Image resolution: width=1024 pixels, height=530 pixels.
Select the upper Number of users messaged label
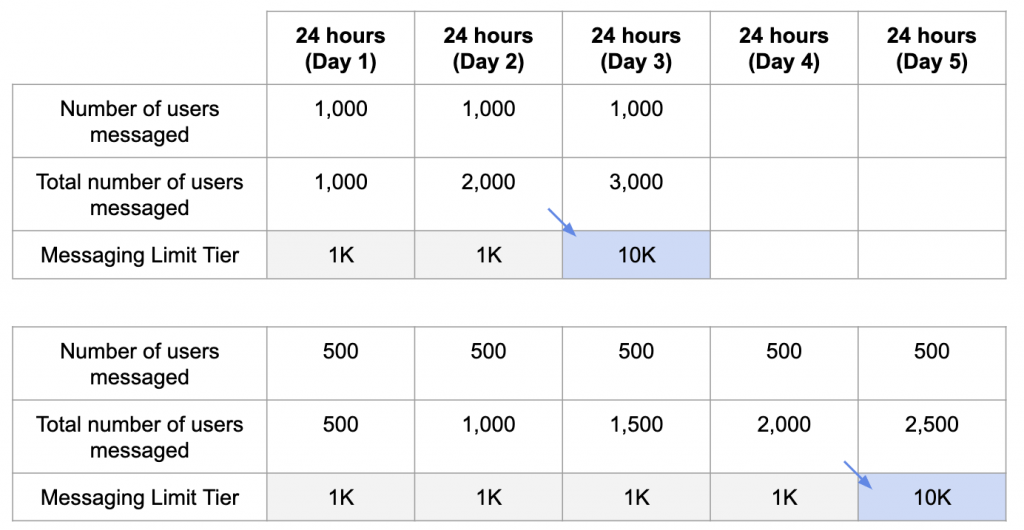140,121
